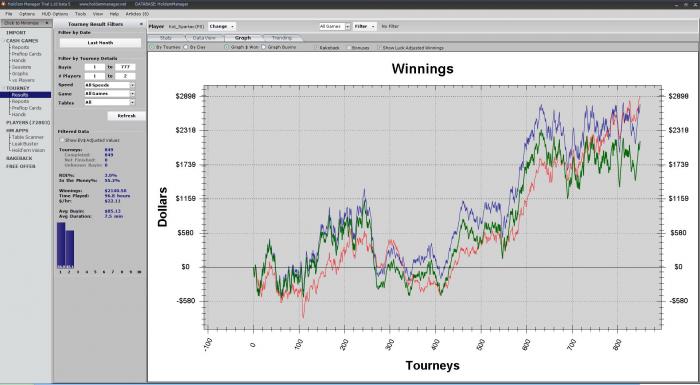Click the maximum Buyin input field

125,67
